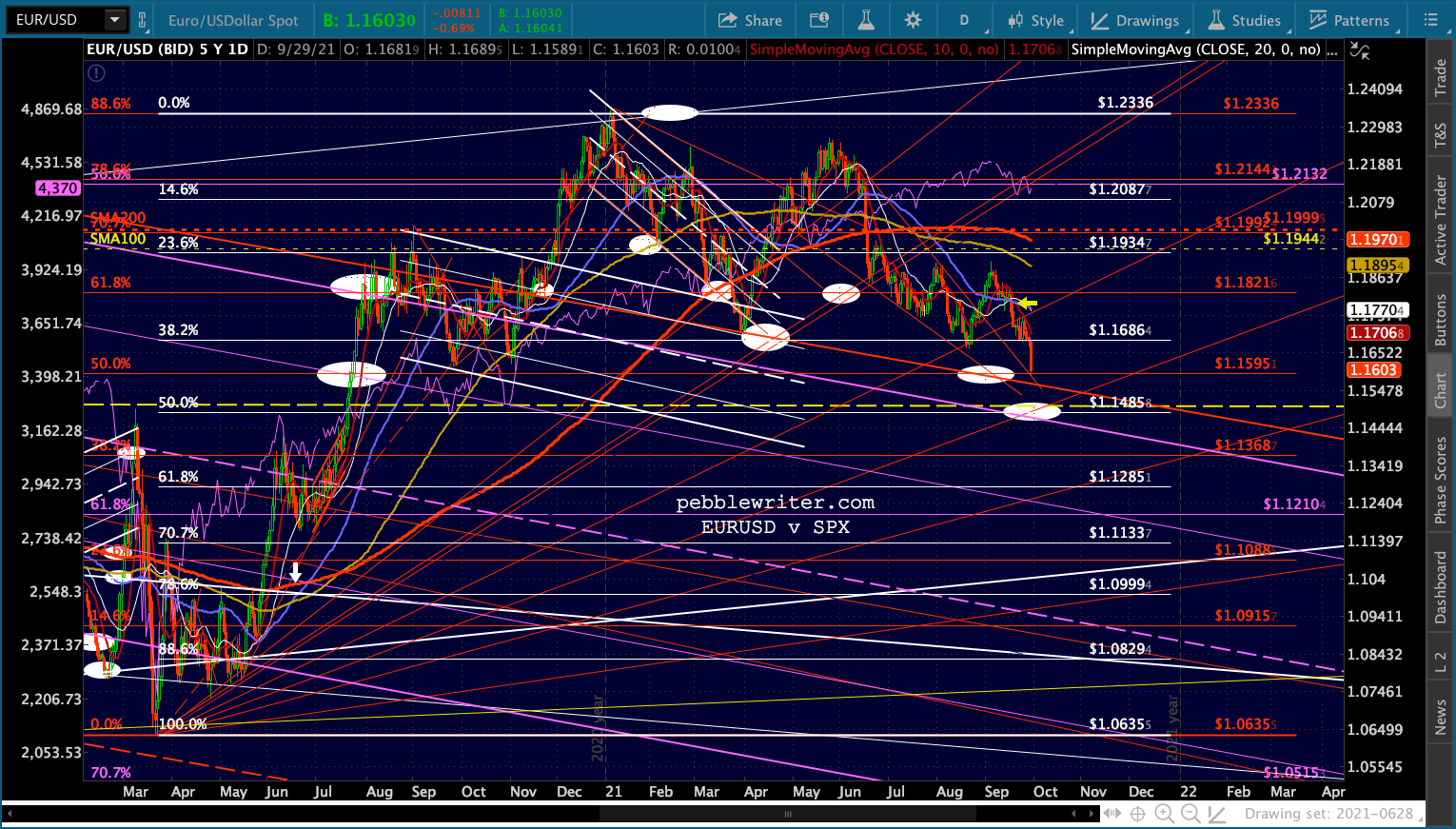Image resolution: width=1456 pixels, height=829 pixels.
Task: Click the net change -.00811 value
Action: (457, 14)
